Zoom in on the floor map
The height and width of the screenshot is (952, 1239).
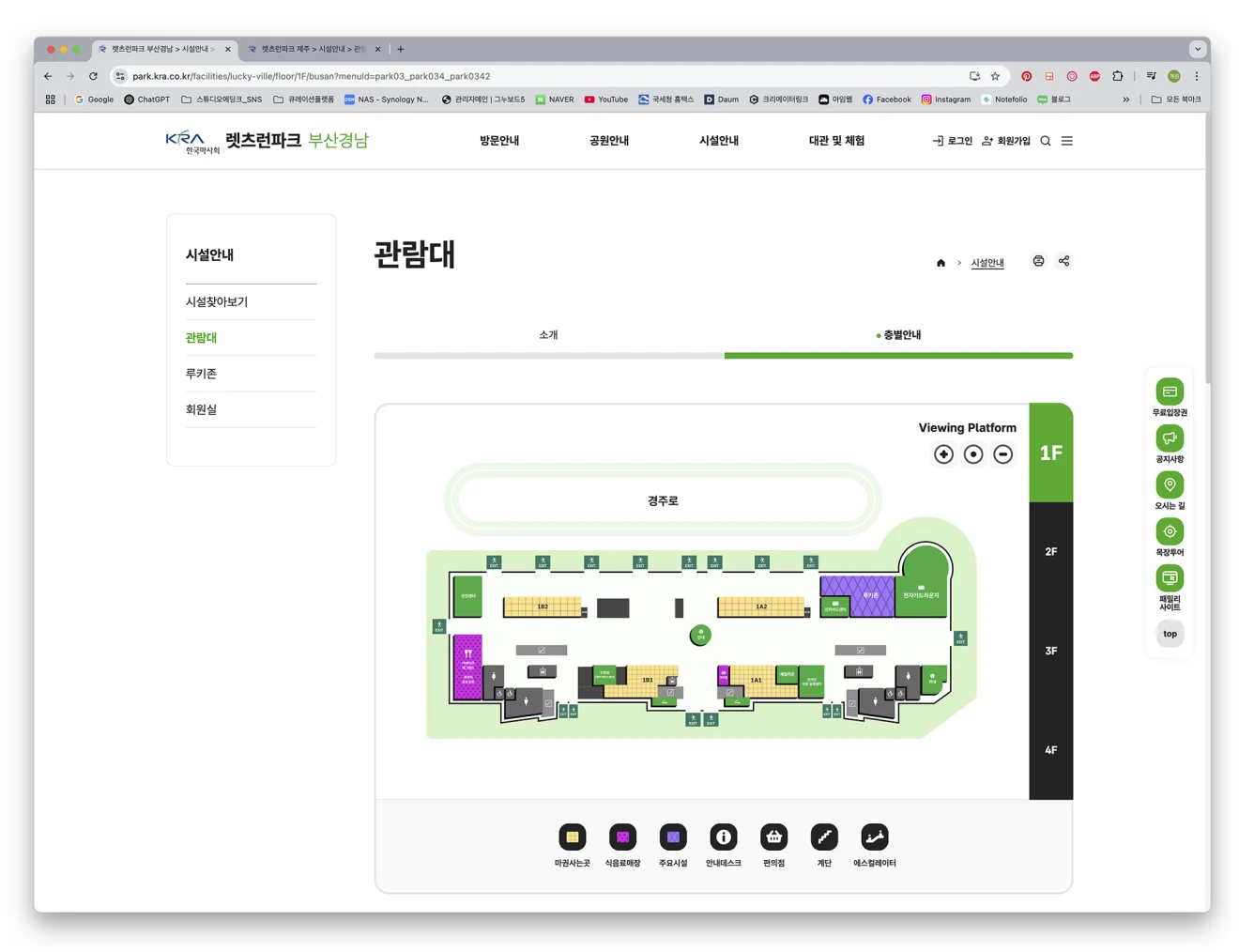click(x=943, y=454)
